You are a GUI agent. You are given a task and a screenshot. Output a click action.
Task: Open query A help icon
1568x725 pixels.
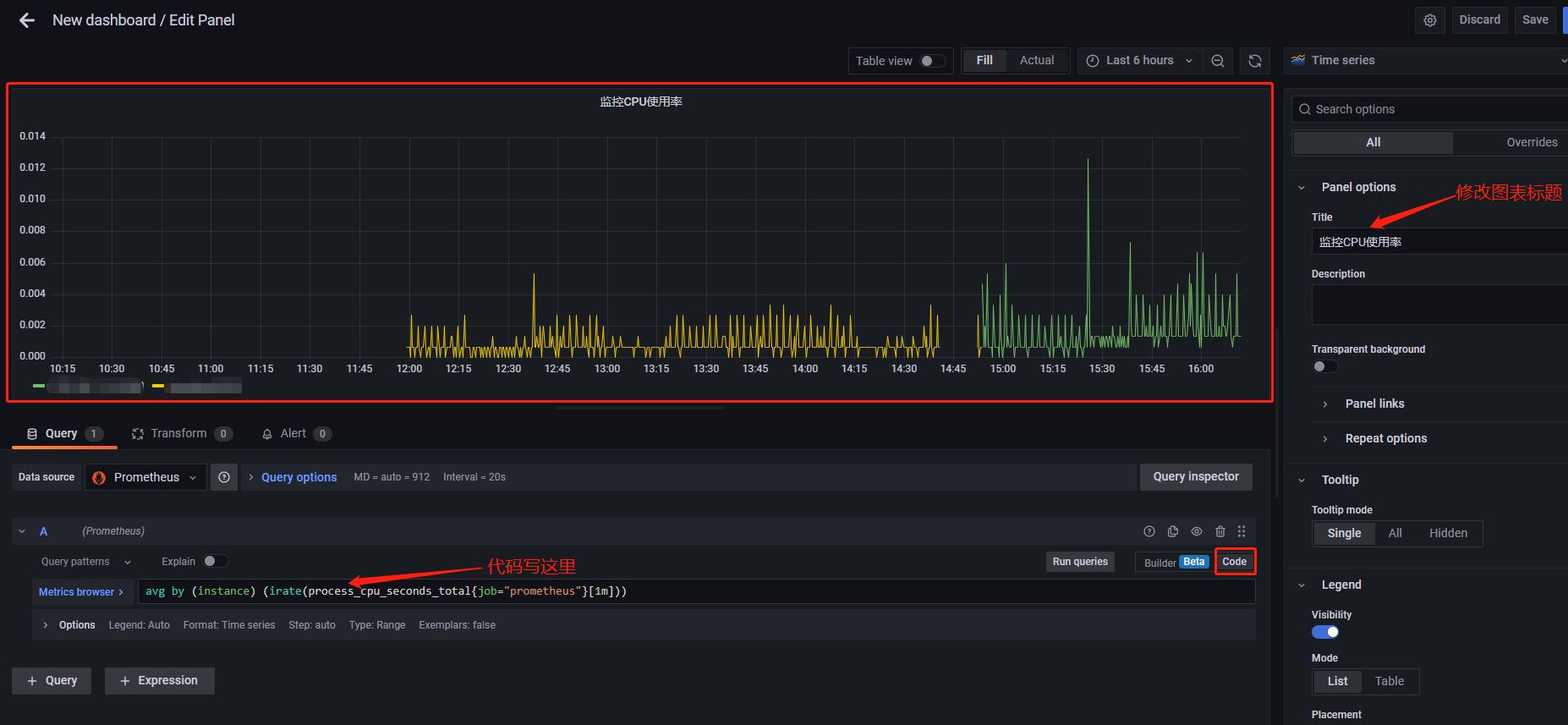pos(1149,531)
